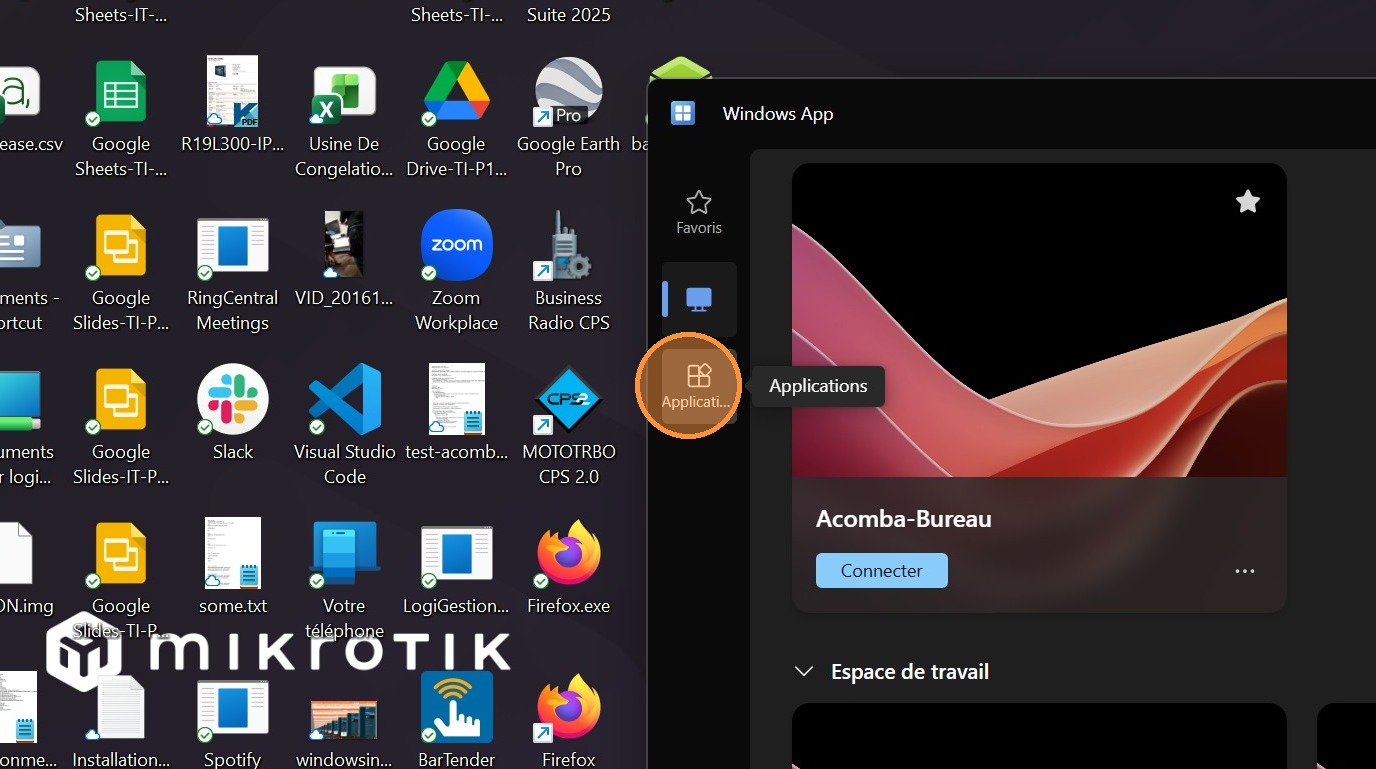The height and width of the screenshot is (769, 1376).
Task: Select the RingCentral Meetings desktop icon
Action: pyautogui.click(x=232, y=270)
